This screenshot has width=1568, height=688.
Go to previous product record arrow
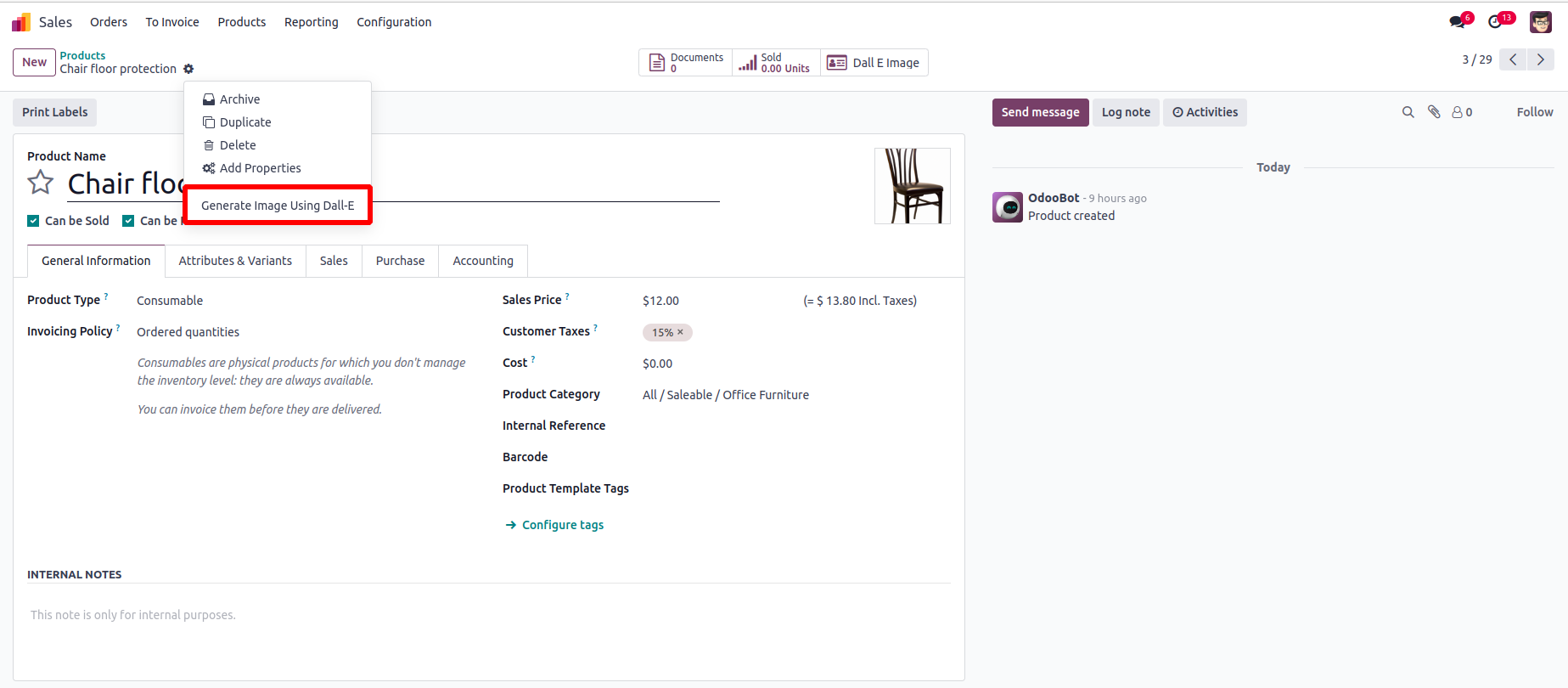click(1513, 59)
